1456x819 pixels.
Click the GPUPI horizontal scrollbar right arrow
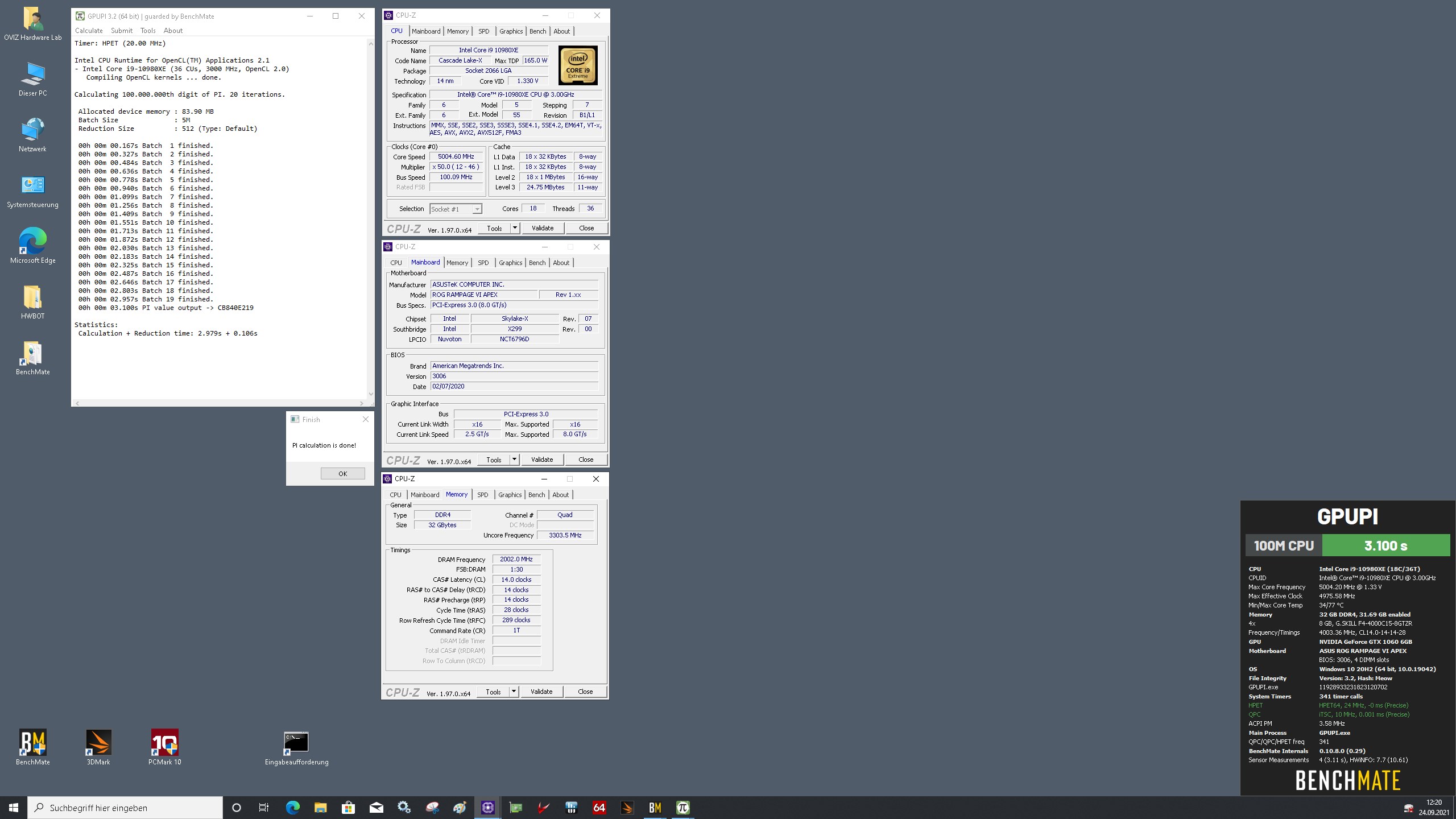click(361, 403)
